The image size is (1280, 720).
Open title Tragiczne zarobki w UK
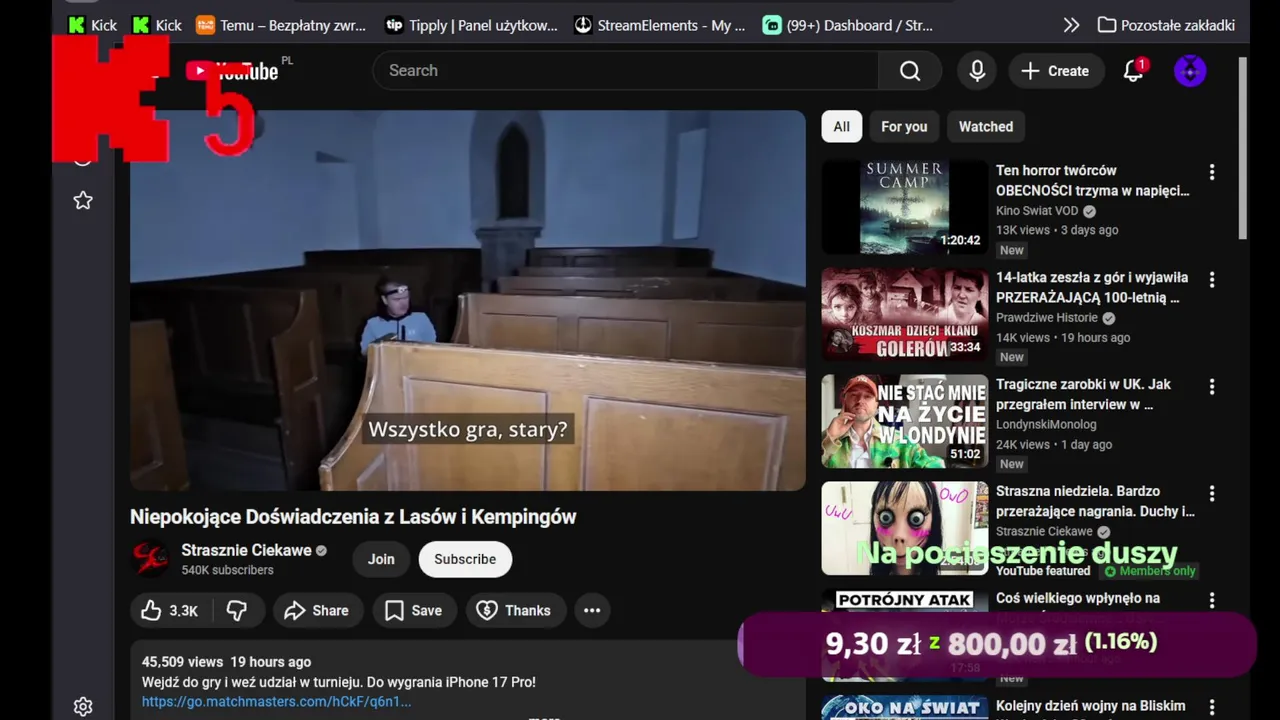(x=1083, y=394)
